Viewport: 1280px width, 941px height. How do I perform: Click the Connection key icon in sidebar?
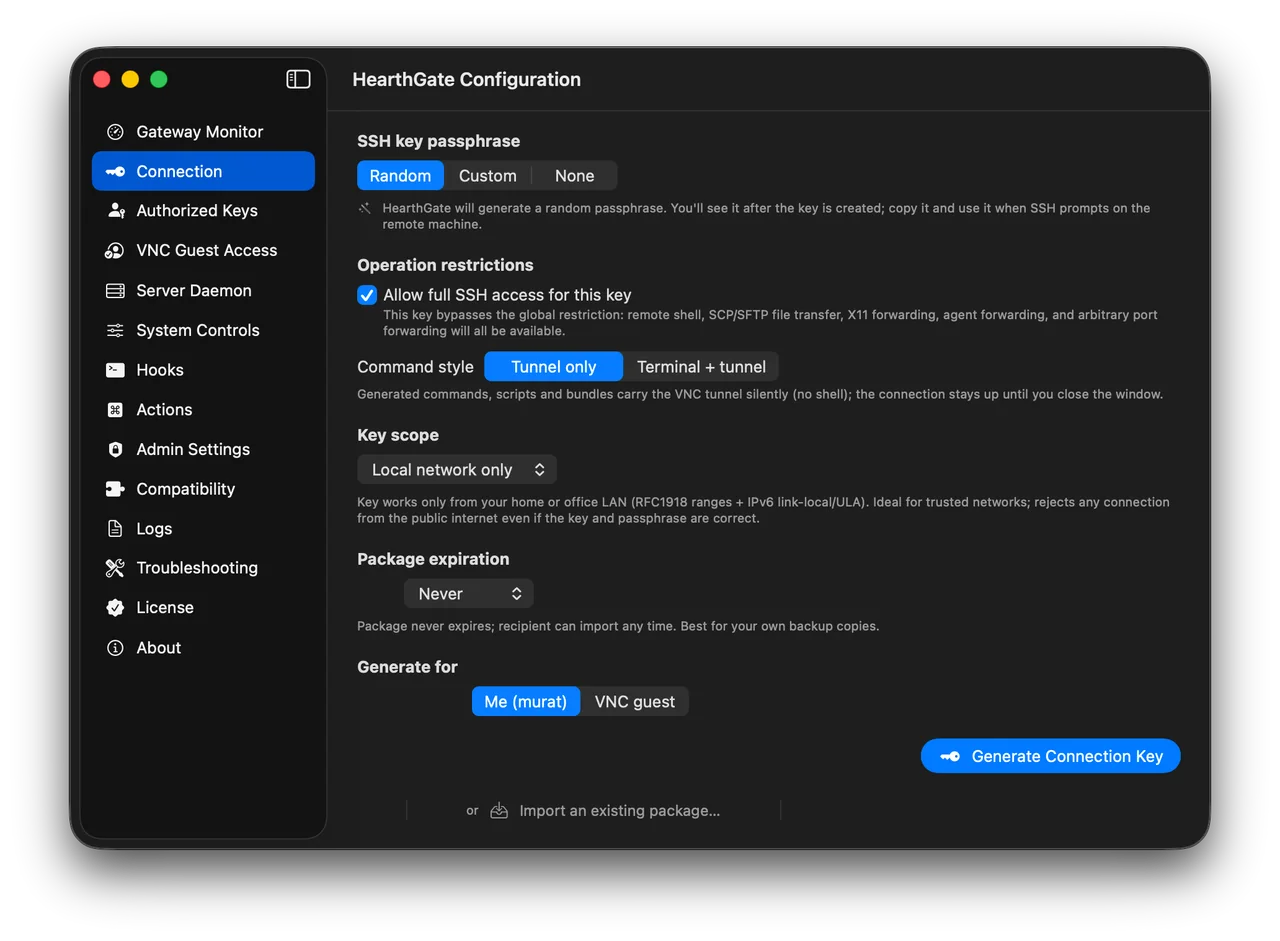click(115, 171)
